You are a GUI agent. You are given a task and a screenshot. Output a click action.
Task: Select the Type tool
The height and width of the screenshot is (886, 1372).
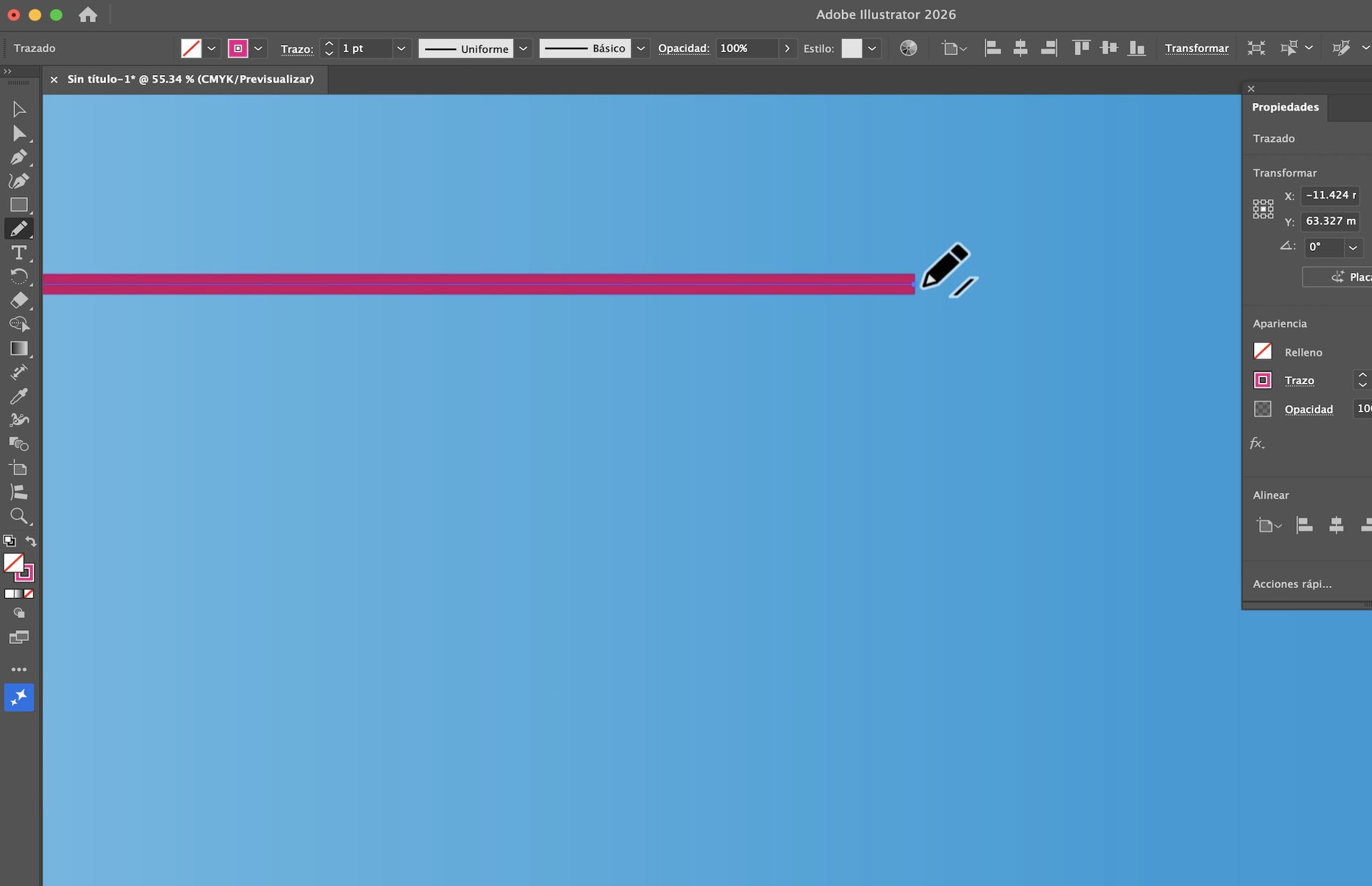(19, 252)
